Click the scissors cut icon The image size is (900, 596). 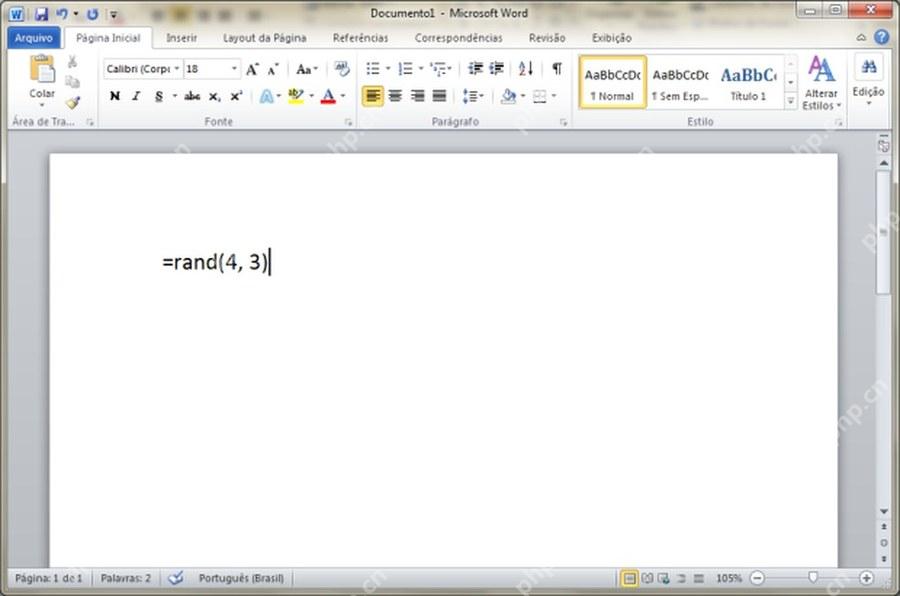point(72,61)
